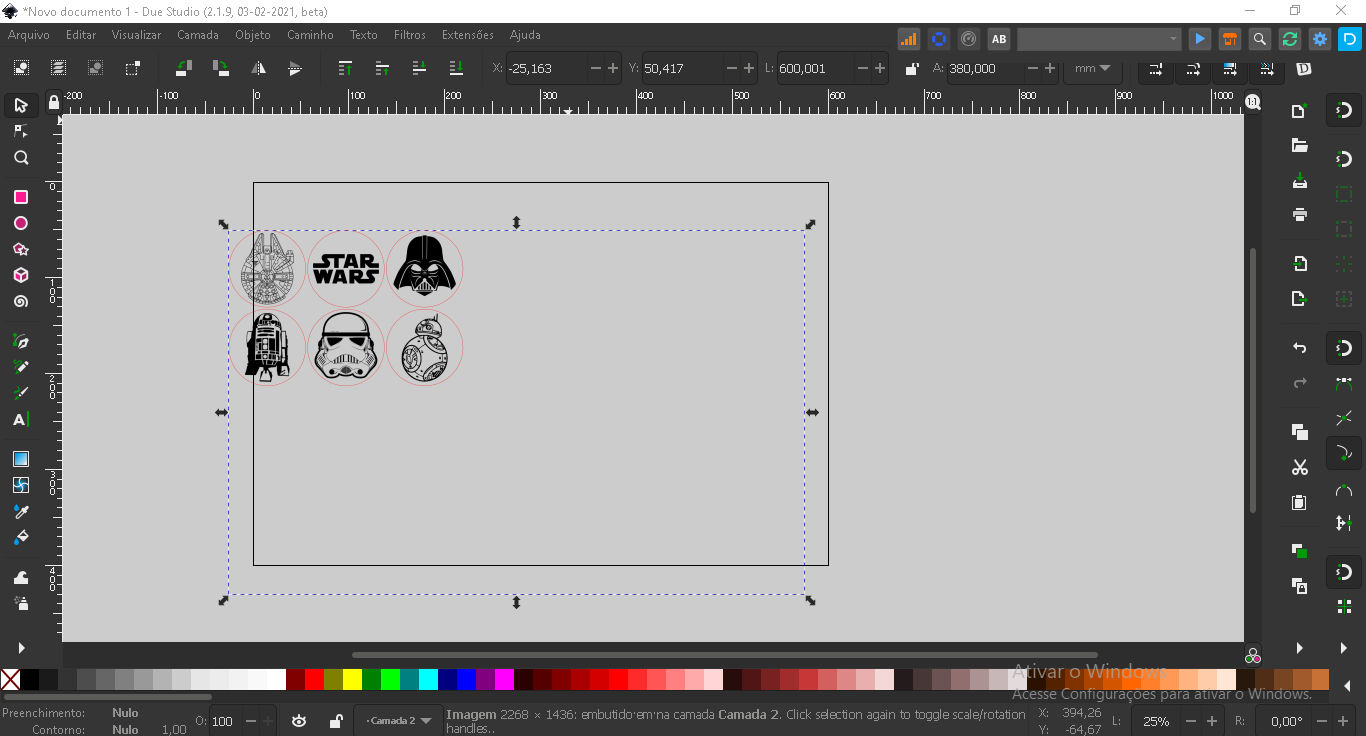Open the Camada menu

[198, 35]
